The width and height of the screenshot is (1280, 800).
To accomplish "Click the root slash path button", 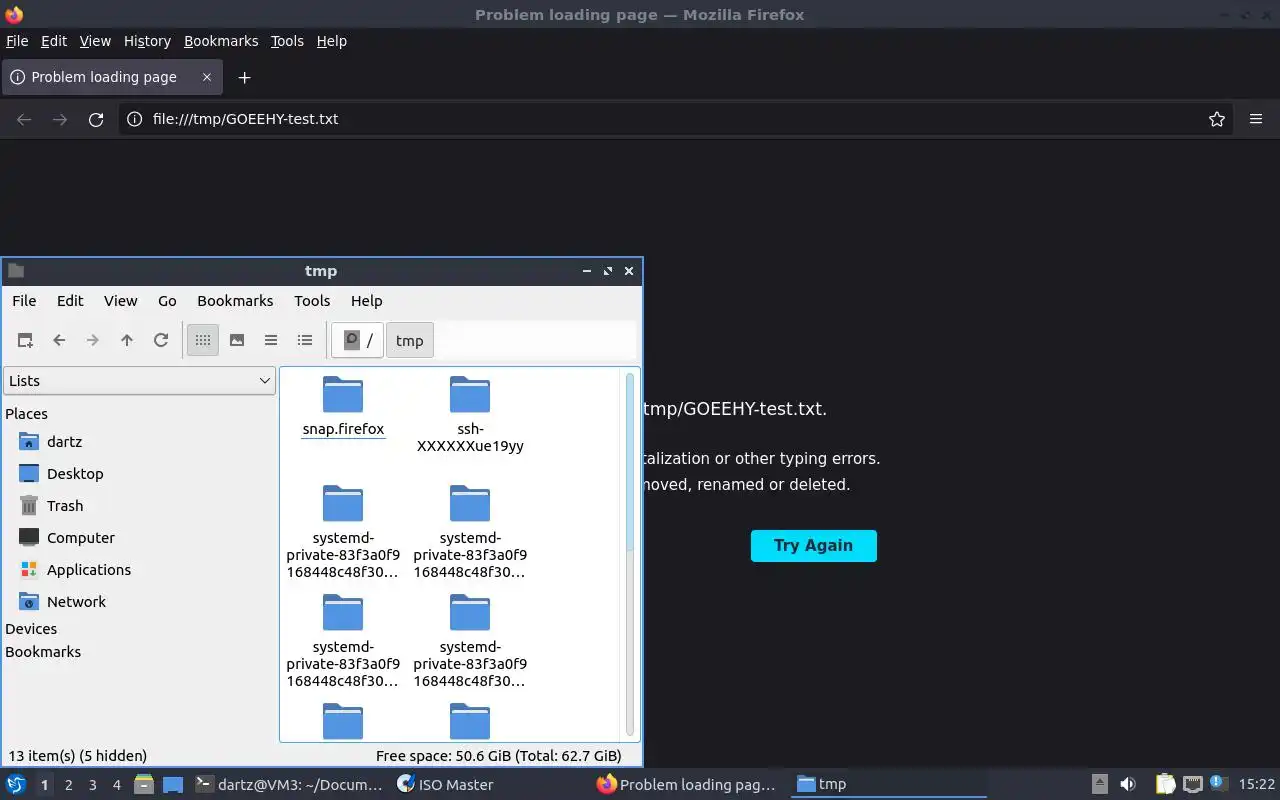I will (x=358, y=340).
